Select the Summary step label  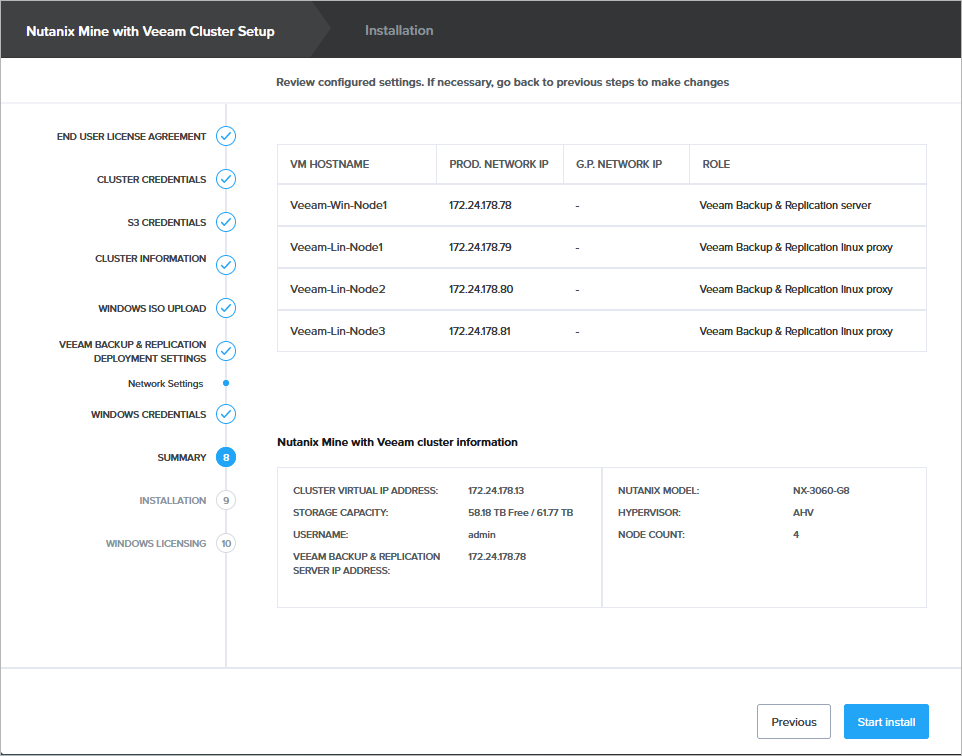click(182, 457)
